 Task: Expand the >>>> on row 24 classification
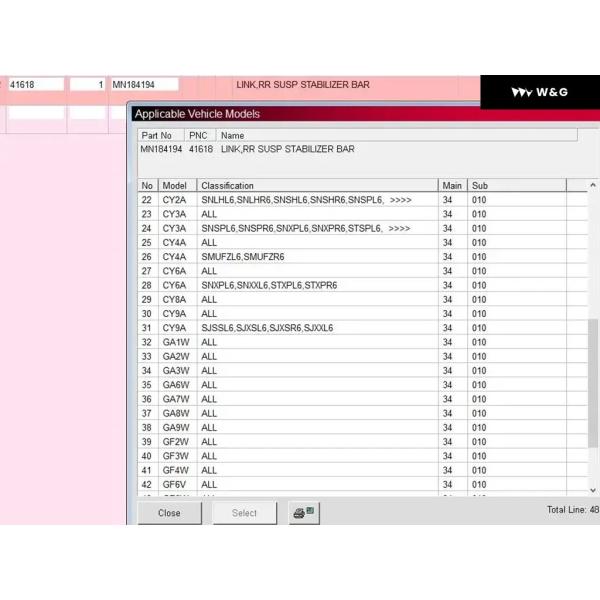click(400, 228)
